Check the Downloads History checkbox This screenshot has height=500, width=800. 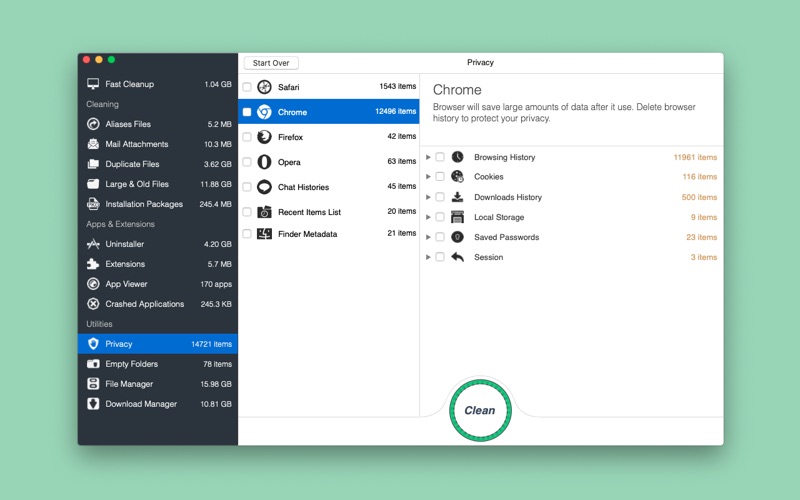(x=440, y=197)
